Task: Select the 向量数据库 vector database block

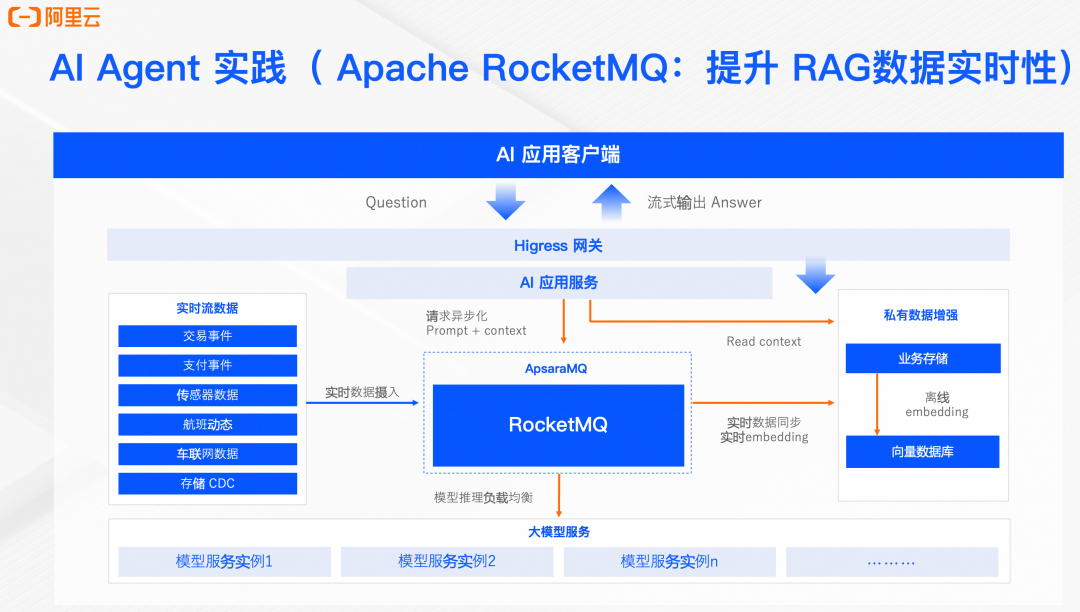Action: [922, 451]
